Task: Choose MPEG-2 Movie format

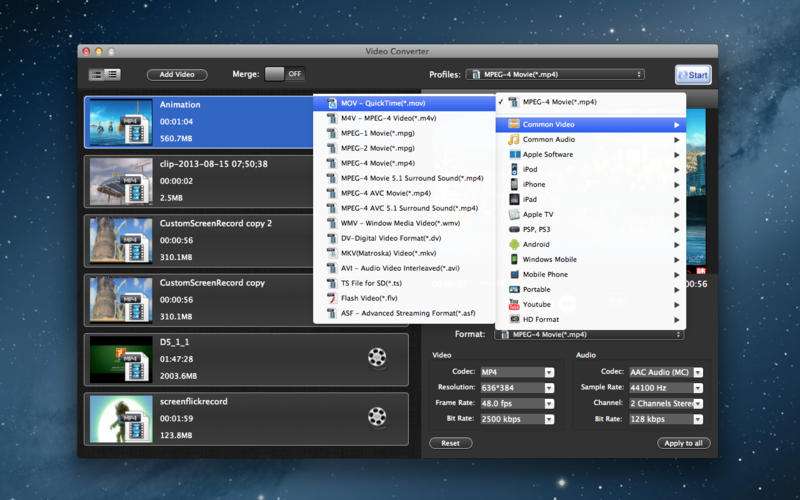Action: [404, 148]
